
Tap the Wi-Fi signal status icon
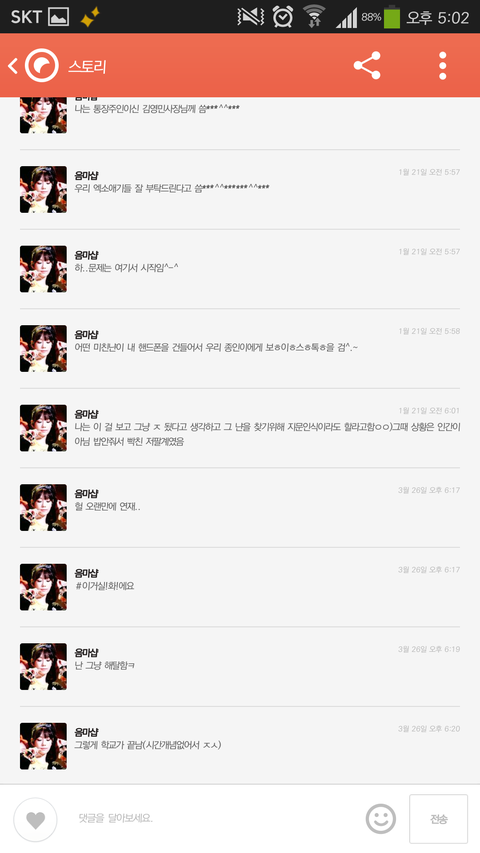pyautogui.click(x=314, y=16)
